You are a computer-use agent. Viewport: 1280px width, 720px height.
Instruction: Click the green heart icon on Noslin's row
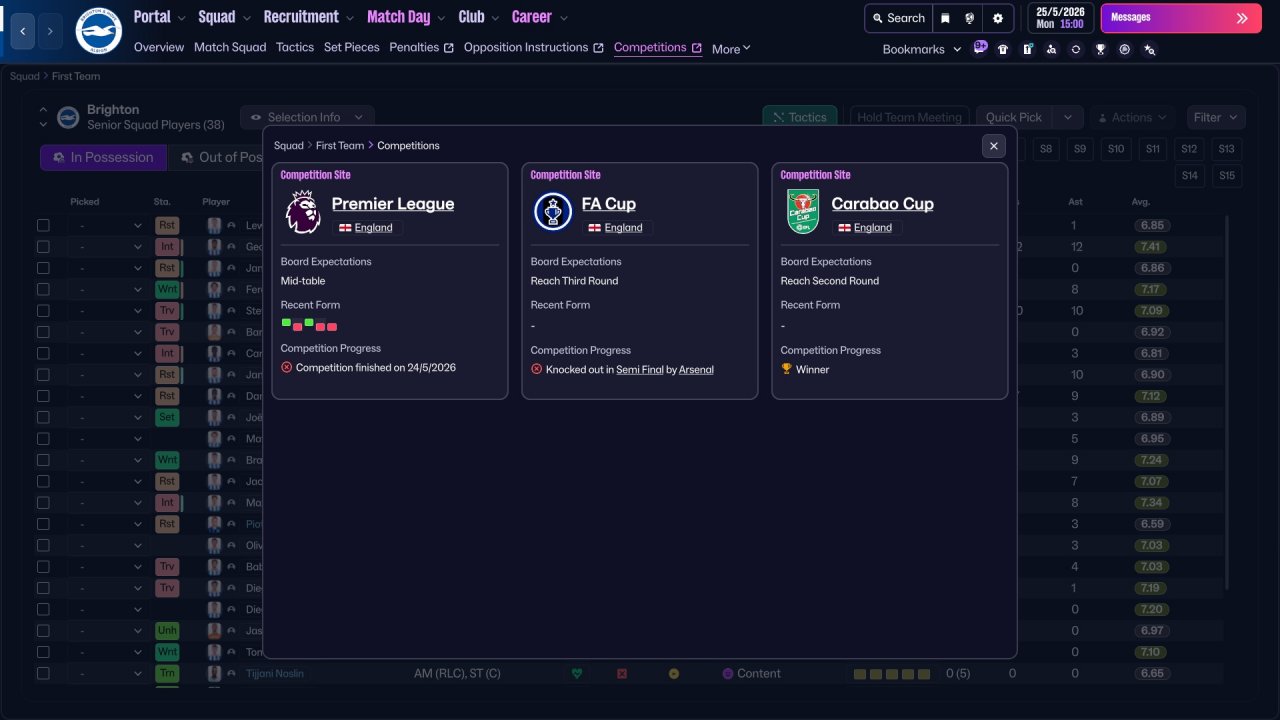577,674
